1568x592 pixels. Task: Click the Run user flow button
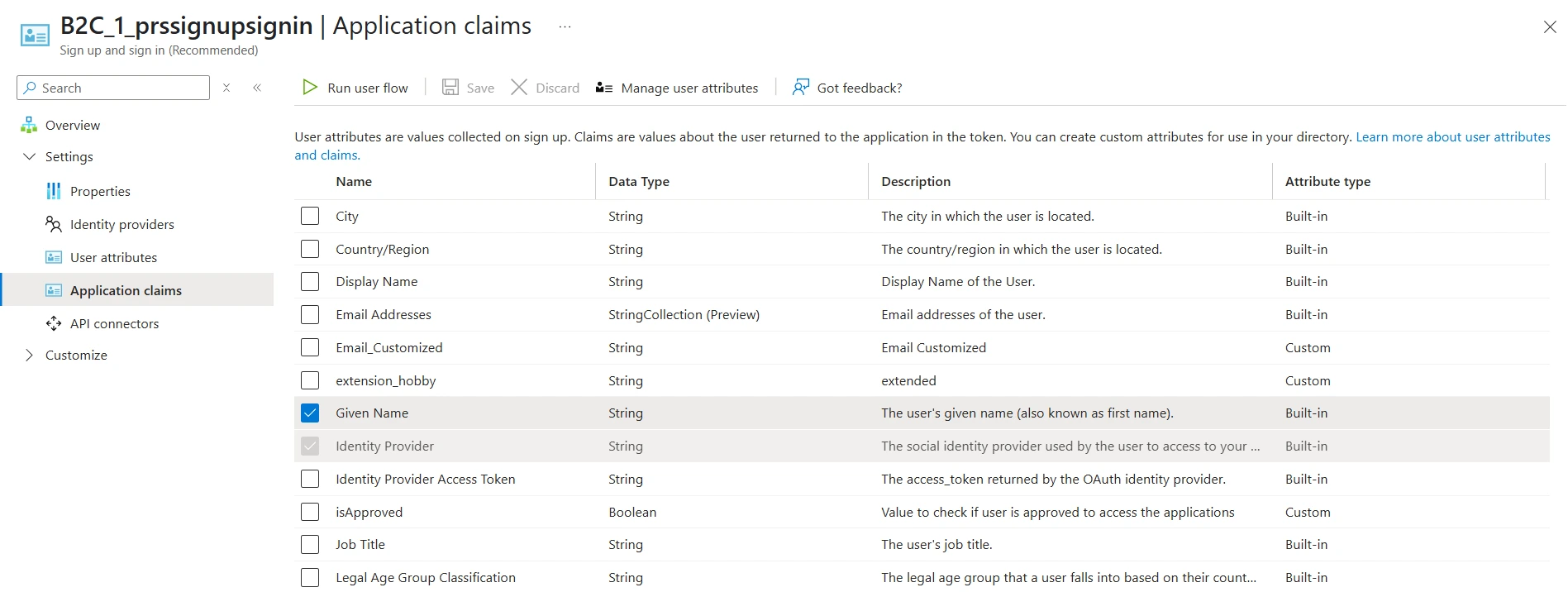[x=355, y=88]
